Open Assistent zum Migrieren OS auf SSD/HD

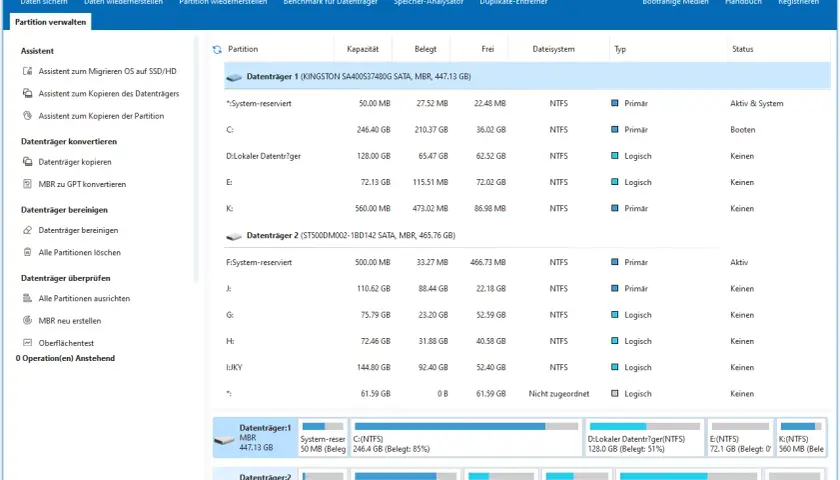tap(107, 71)
